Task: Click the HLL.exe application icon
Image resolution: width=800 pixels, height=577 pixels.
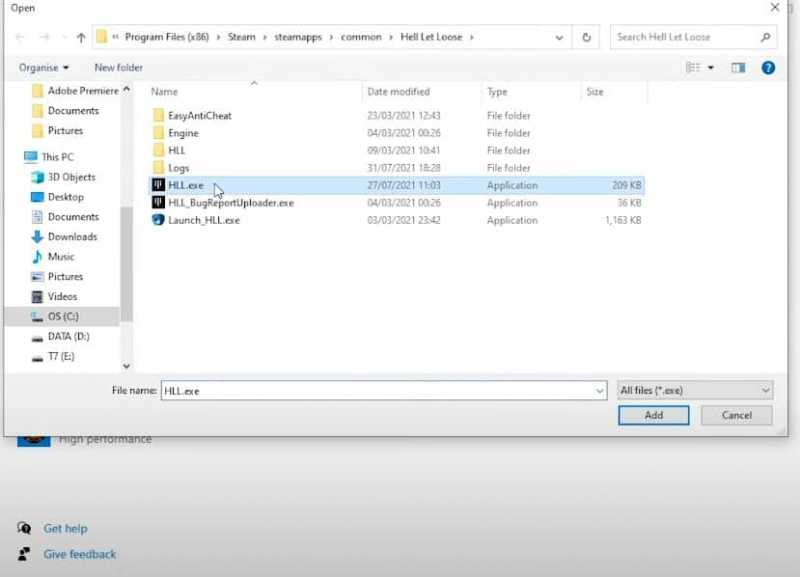Action: coord(159,185)
